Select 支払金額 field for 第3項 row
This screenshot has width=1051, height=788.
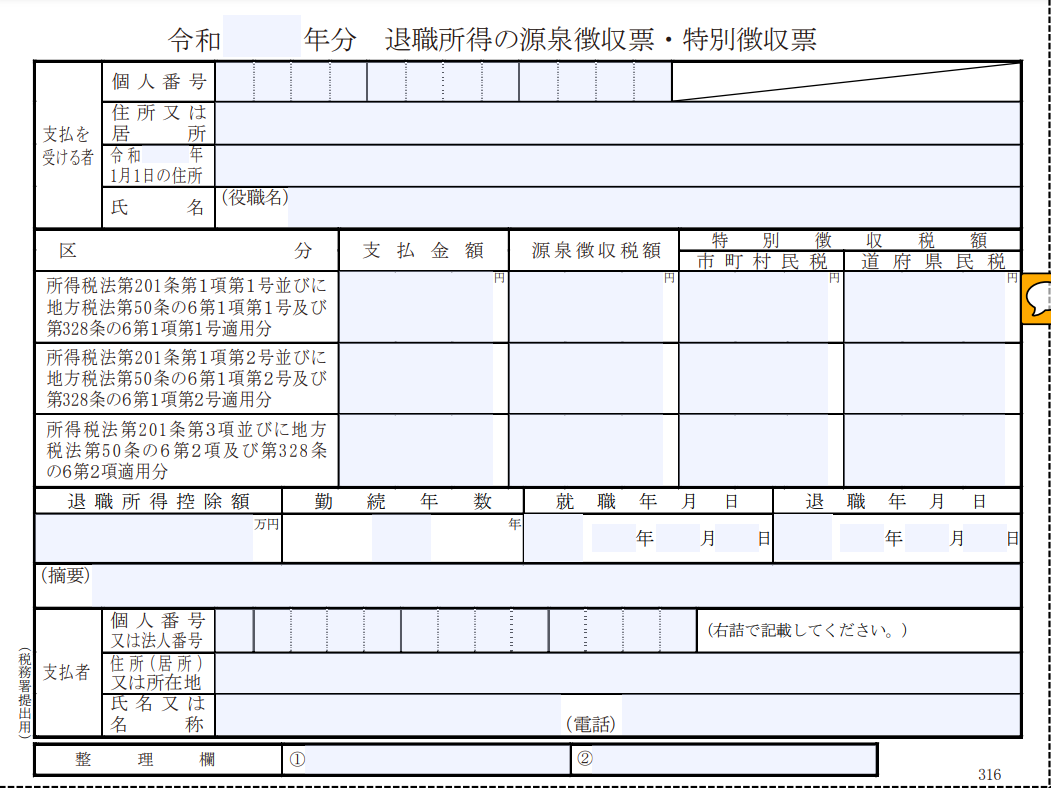416,450
